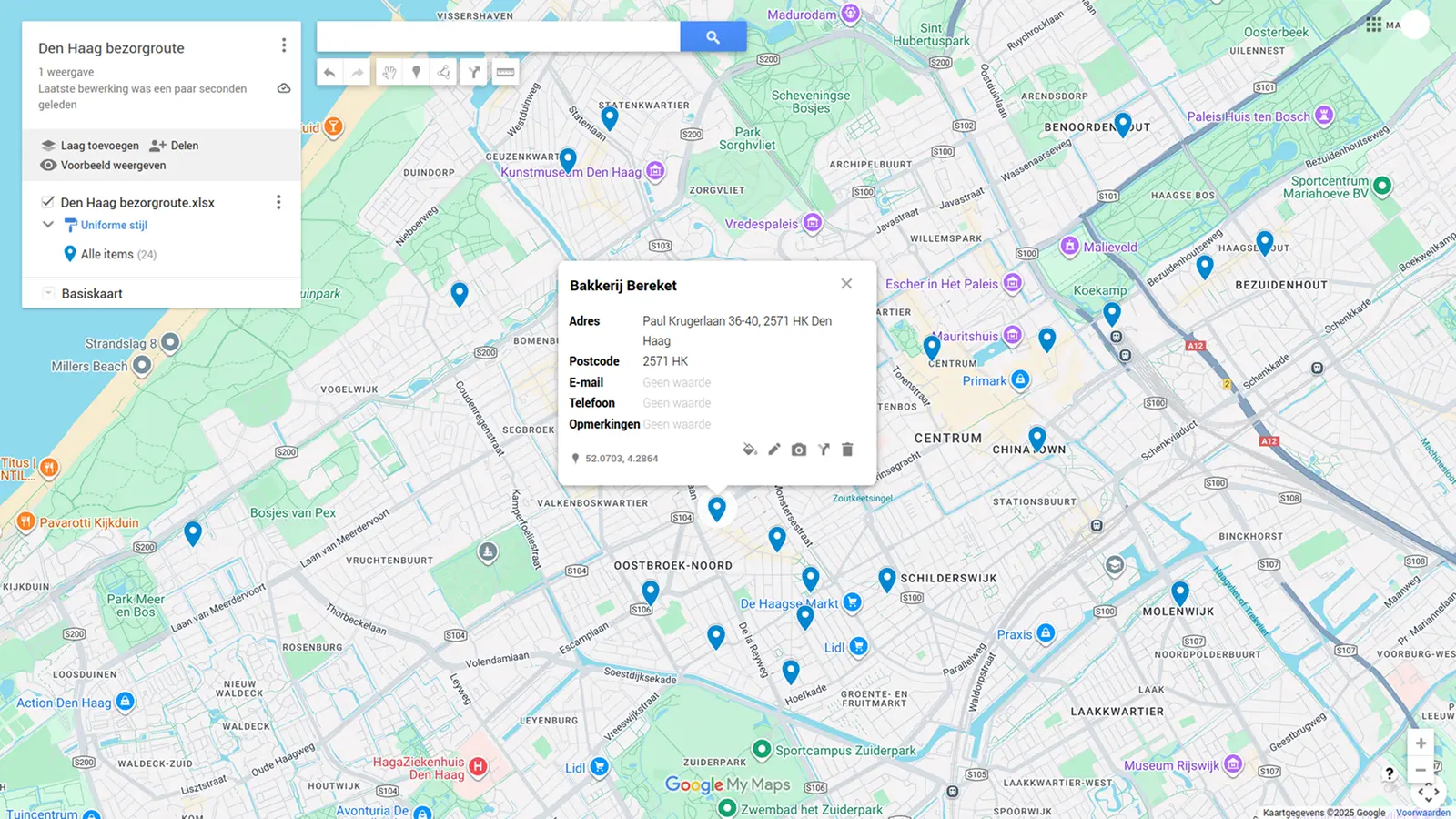Click the Undo arrow icon

tap(329, 72)
